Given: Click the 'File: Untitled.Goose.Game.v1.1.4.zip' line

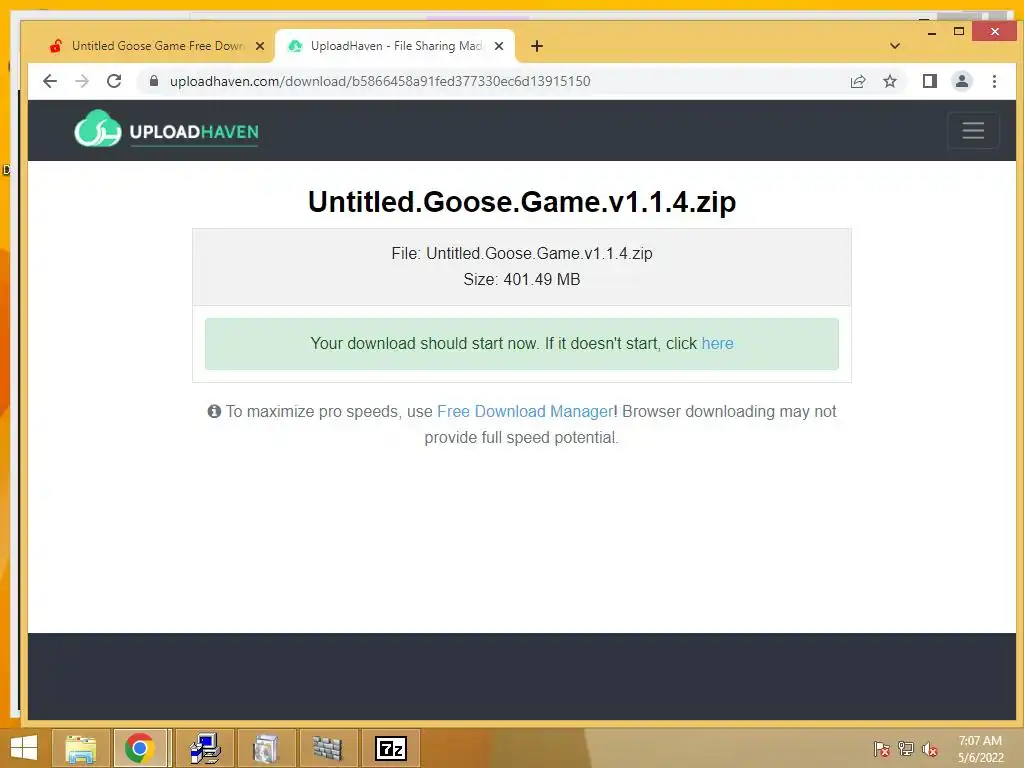Looking at the screenshot, I should pos(522,253).
